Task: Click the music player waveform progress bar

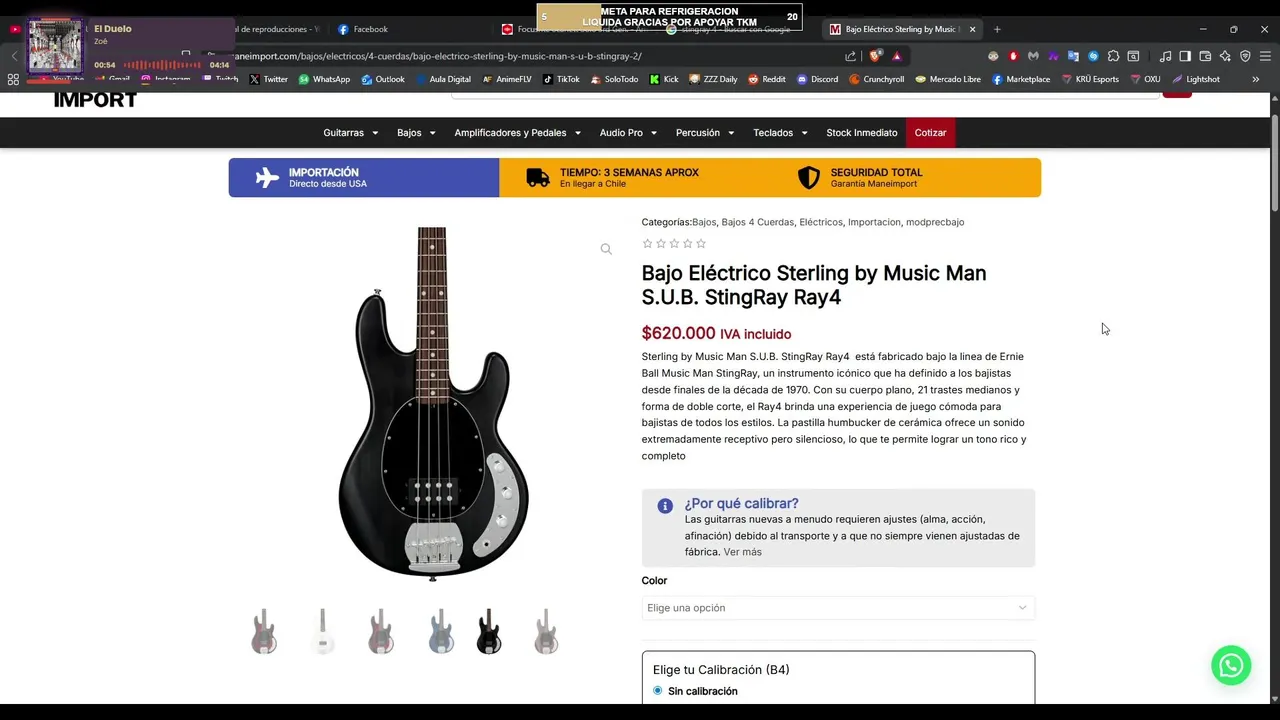Action: 163,65
